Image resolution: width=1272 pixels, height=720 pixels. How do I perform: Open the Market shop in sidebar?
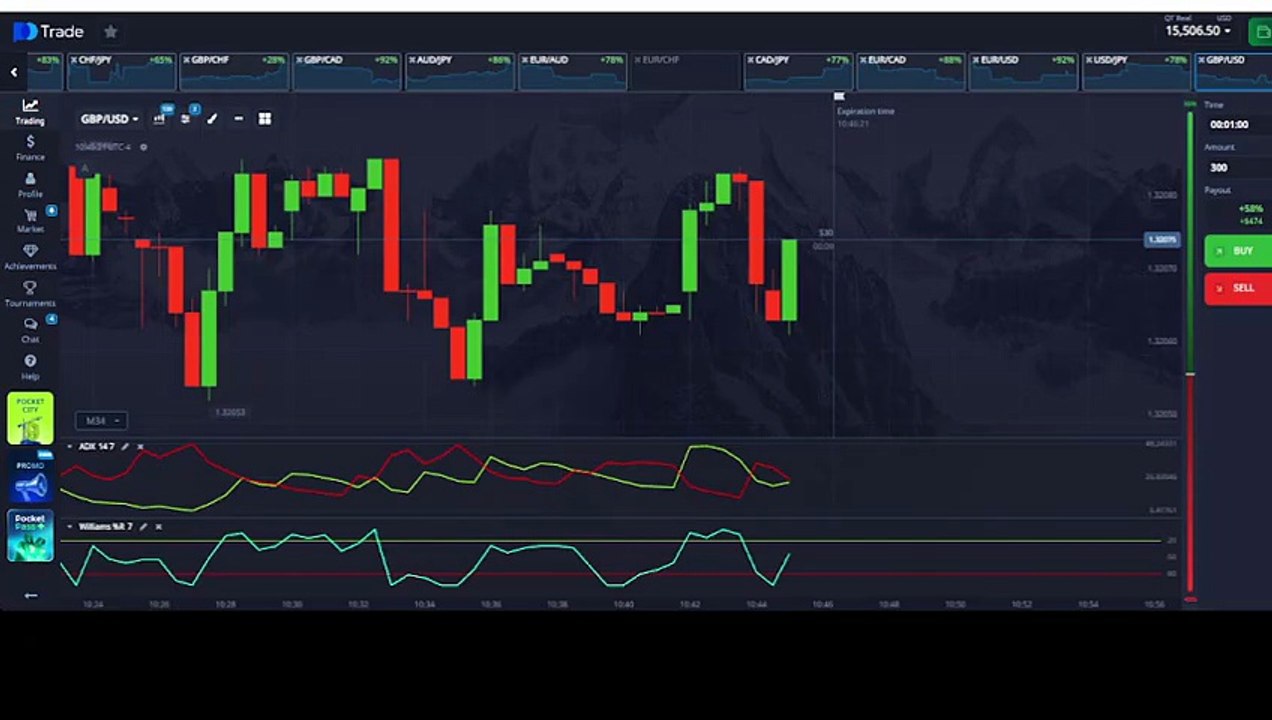click(30, 220)
